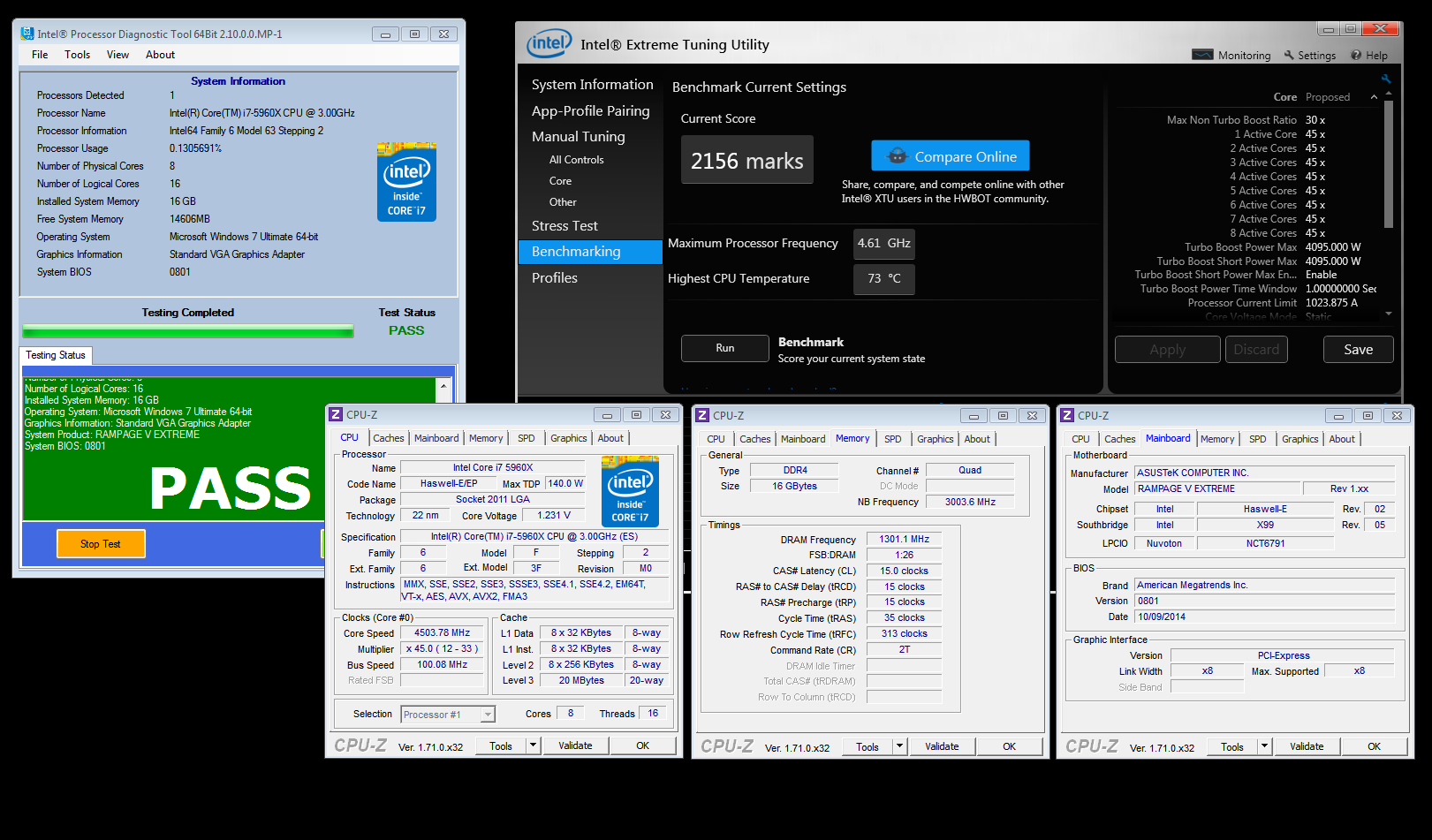1432x840 pixels.
Task: Select Other under Manual Tuning
Action: [563, 202]
